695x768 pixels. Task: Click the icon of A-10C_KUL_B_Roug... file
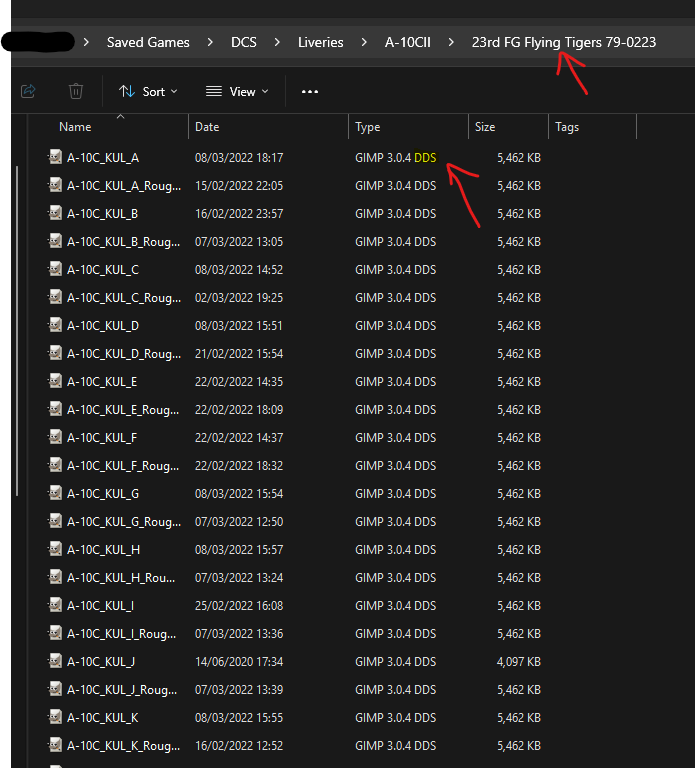pos(55,241)
